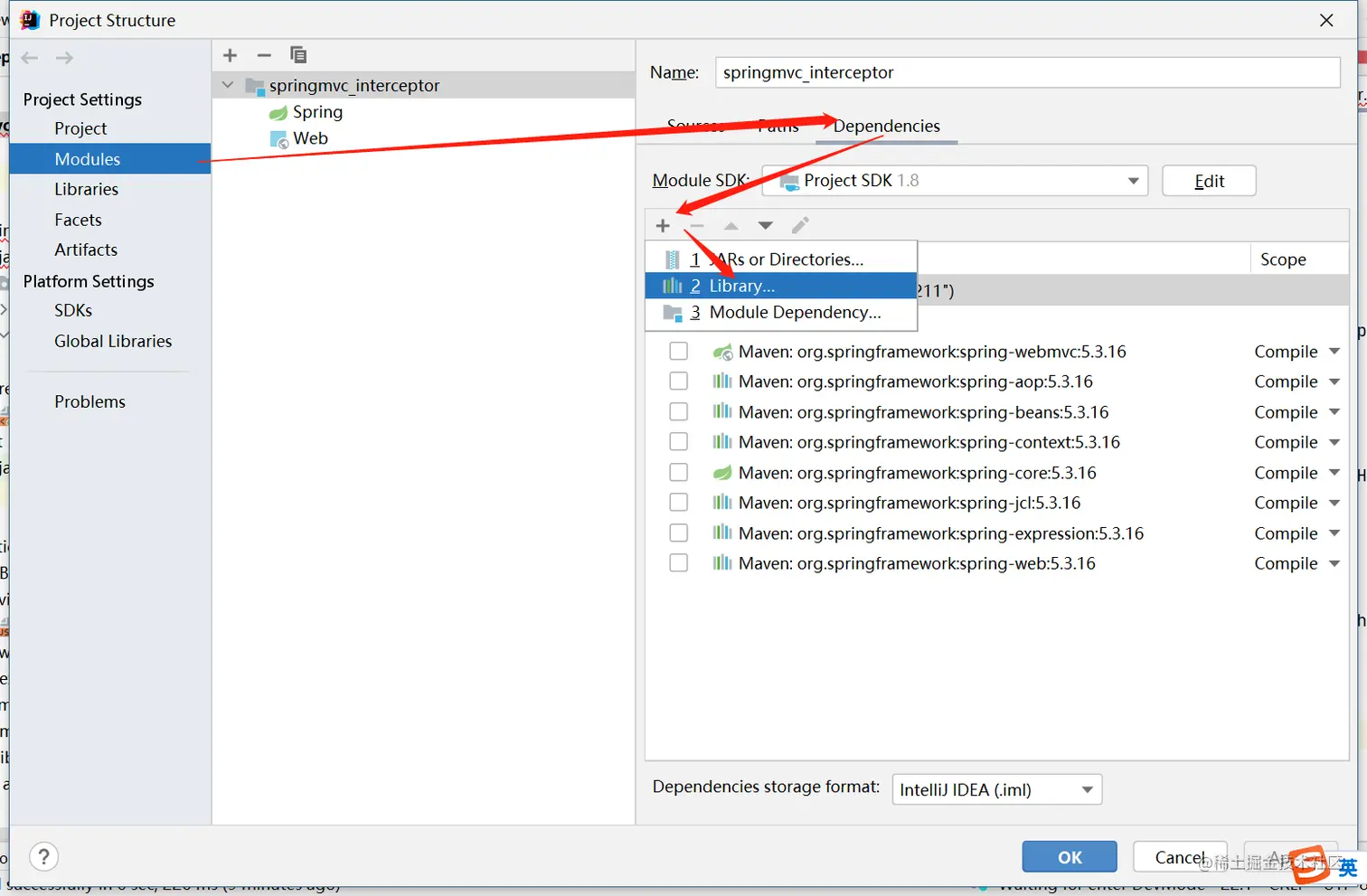Viewport: 1367px width, 896px height.
Task: Open Dependencies storage format dropdown
Action: (996, 790)
